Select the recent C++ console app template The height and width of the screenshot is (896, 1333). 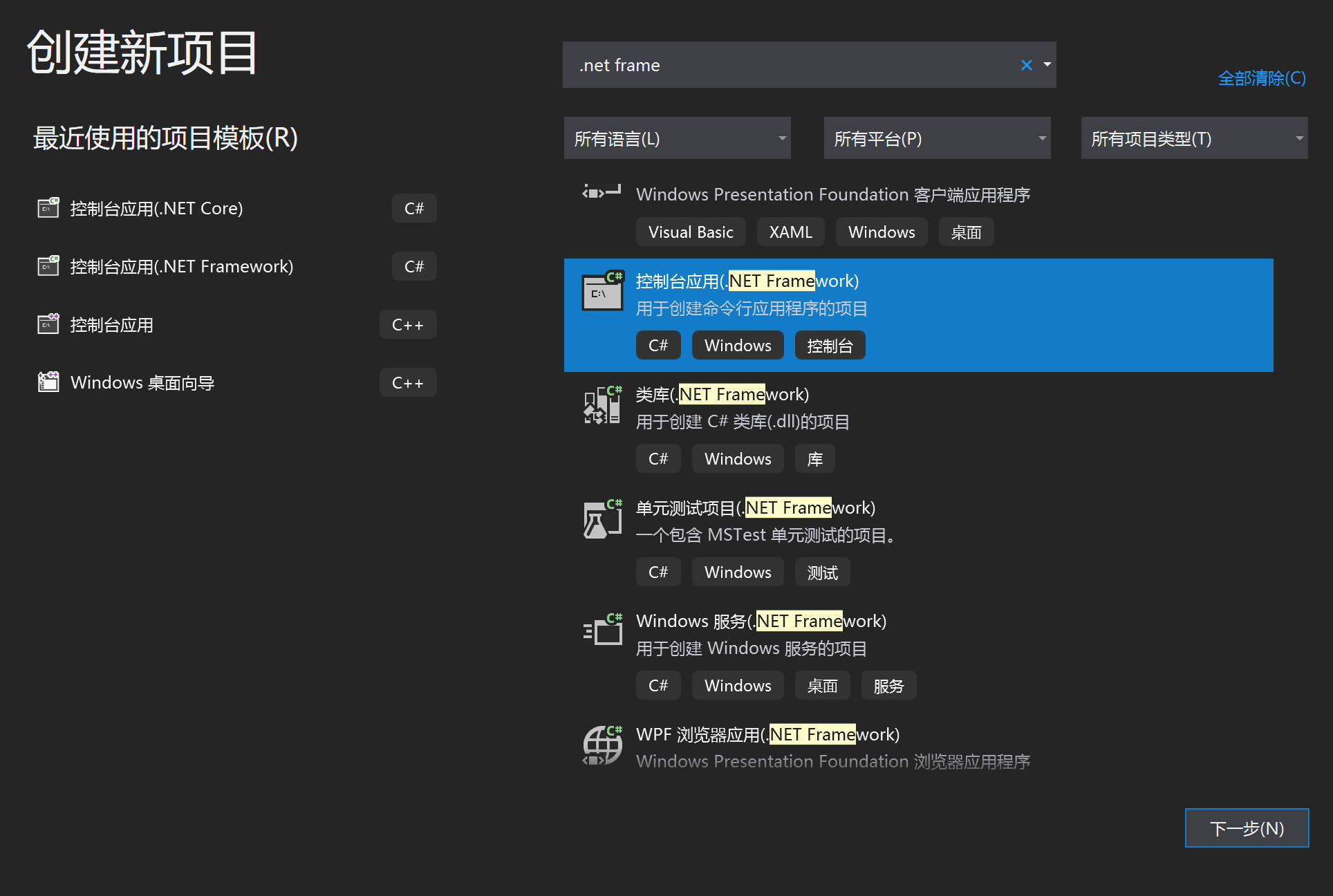pos(112,325)
